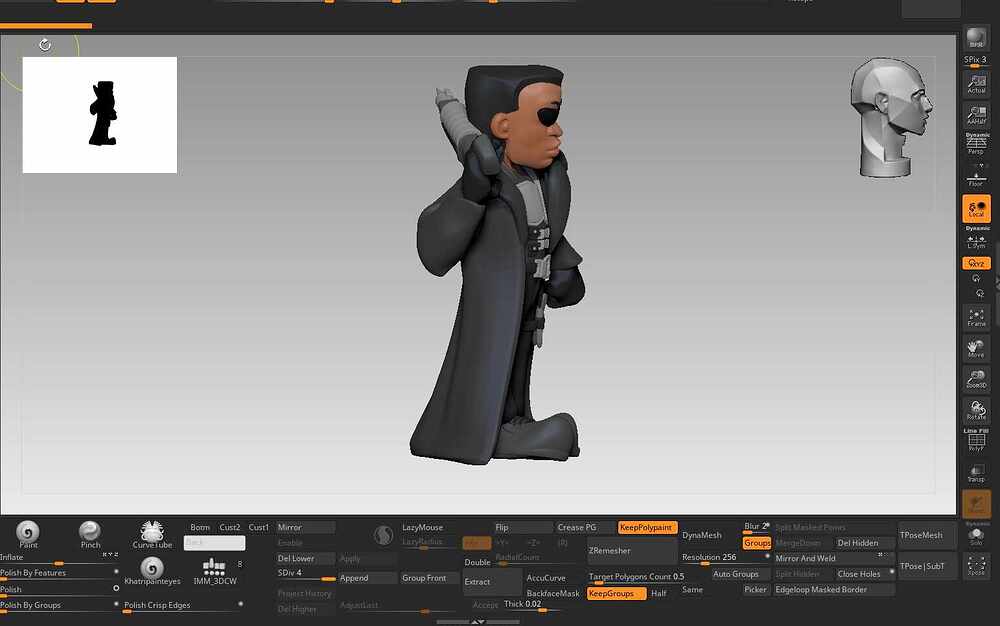The width and height of the screenshot is (1000, 626).
Task: Switch to the Botm custom tab
Action: (200, 527)
